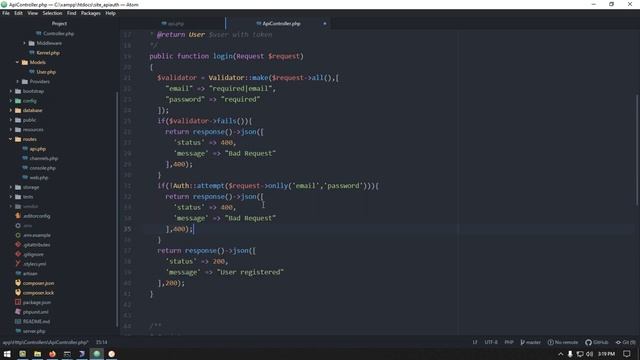Screen dimensions: 640x360
Task: Open the Edit menu
Action: coord(18,13)
